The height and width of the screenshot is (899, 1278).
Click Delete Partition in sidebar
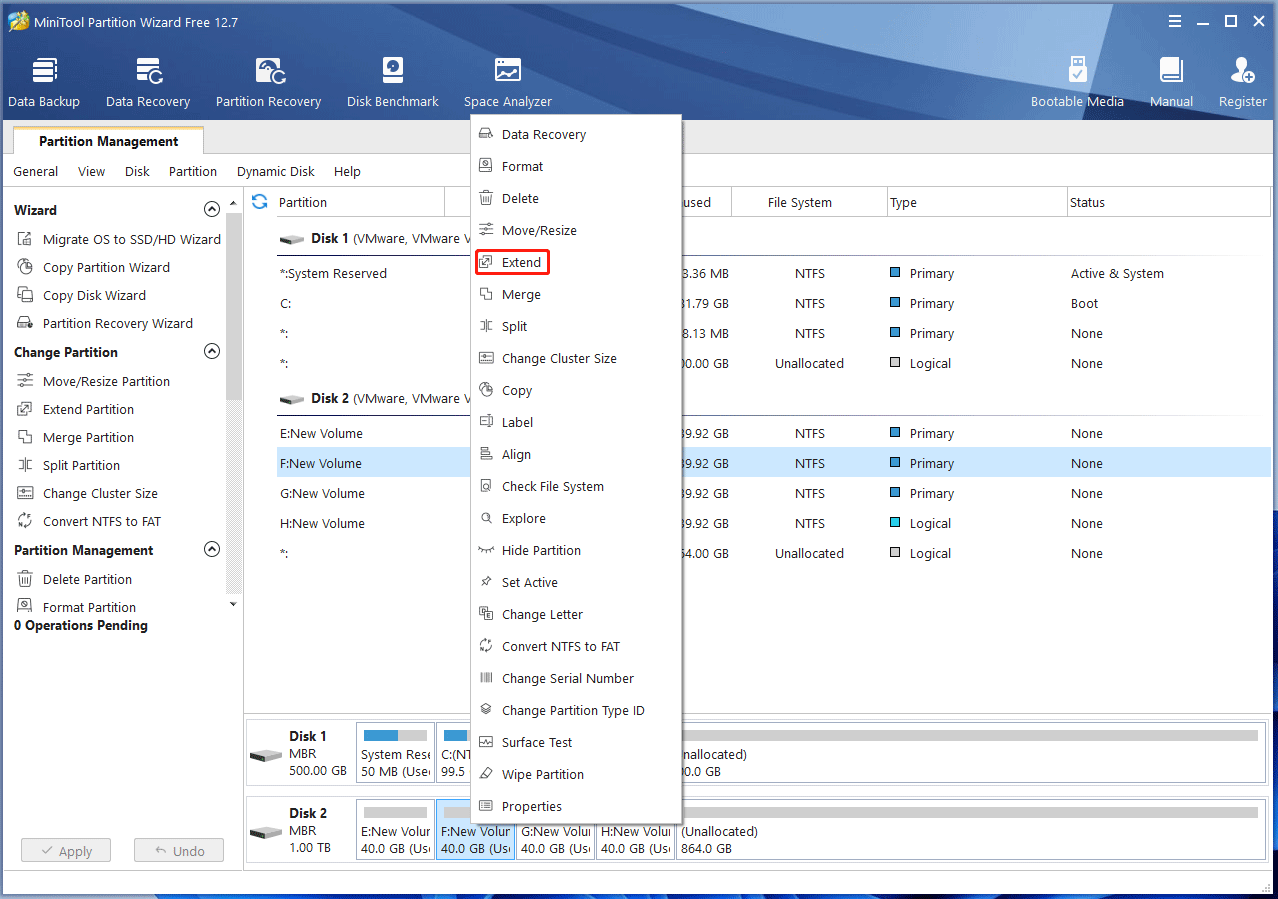(74, 579)
